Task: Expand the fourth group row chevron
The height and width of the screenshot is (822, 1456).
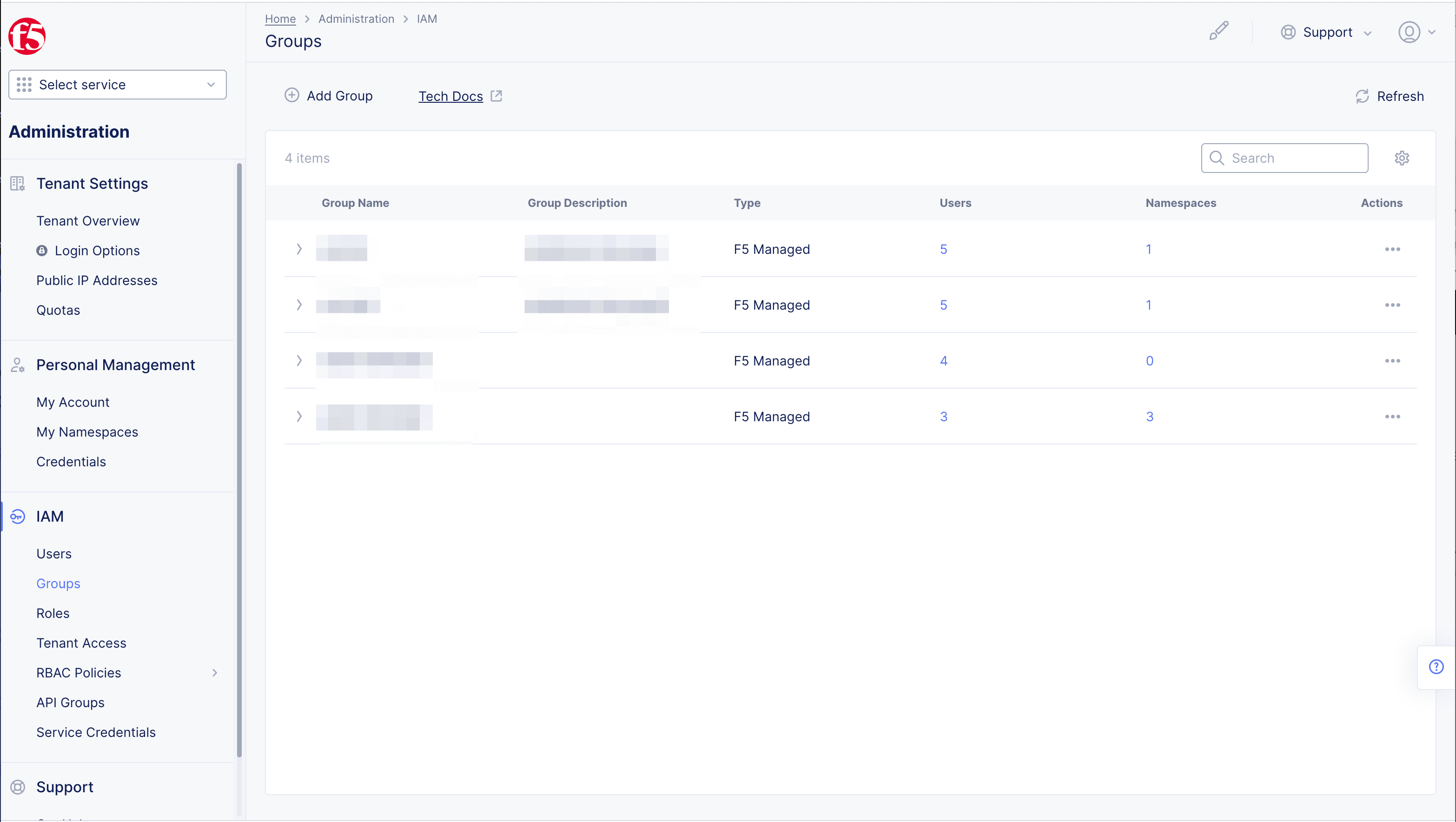Action: pos(299,416)
